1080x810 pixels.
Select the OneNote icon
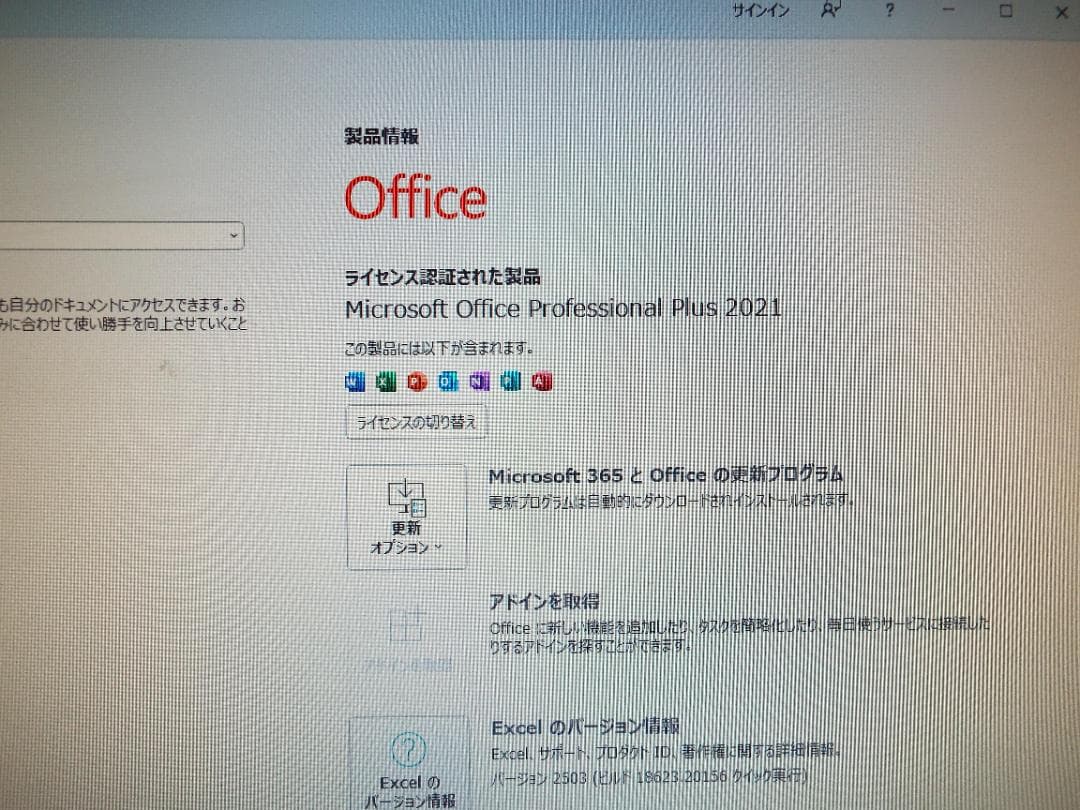[x=478, y=381]
